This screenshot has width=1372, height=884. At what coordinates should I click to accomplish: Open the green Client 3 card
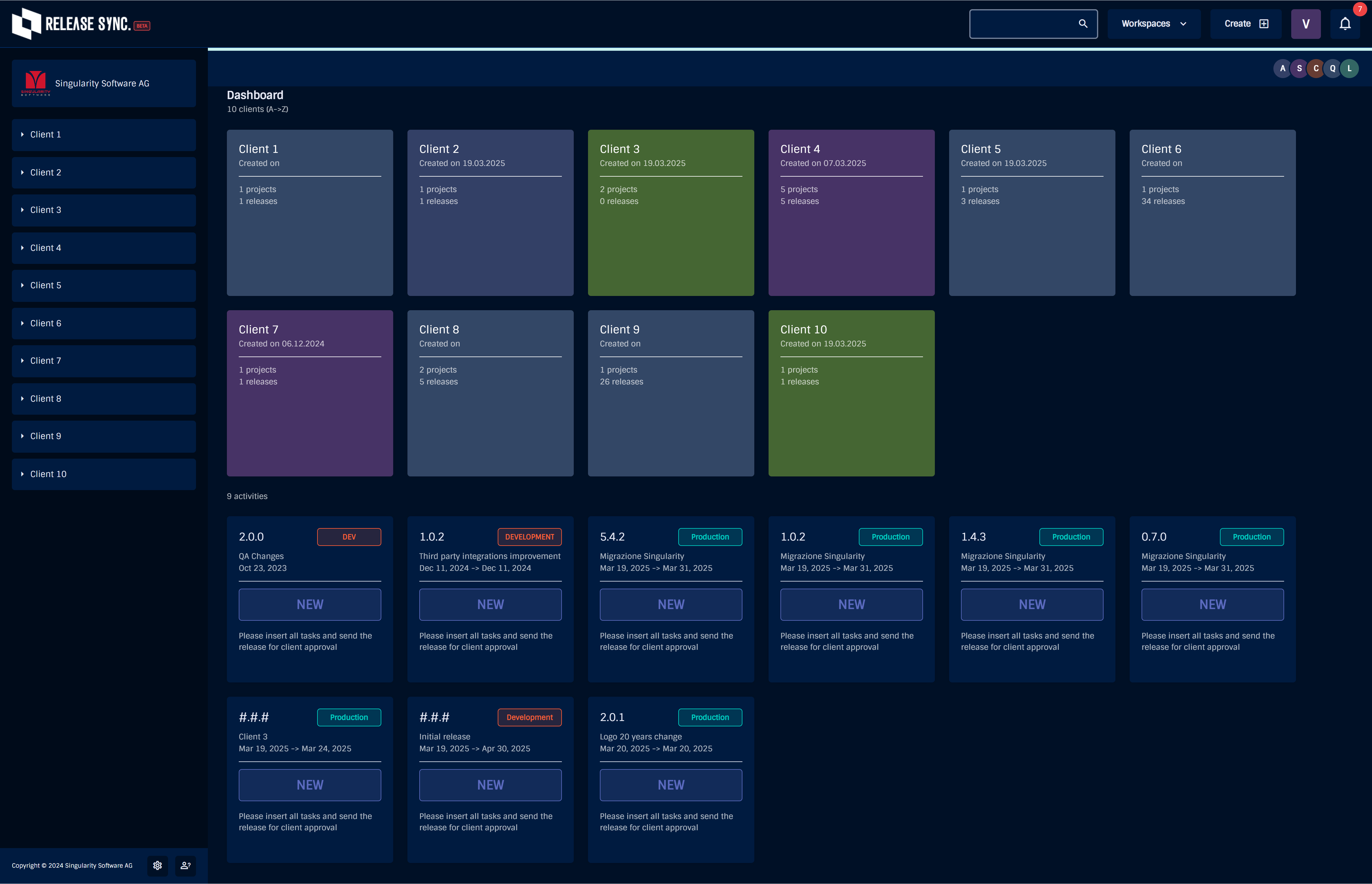click(x=670, y=212)
